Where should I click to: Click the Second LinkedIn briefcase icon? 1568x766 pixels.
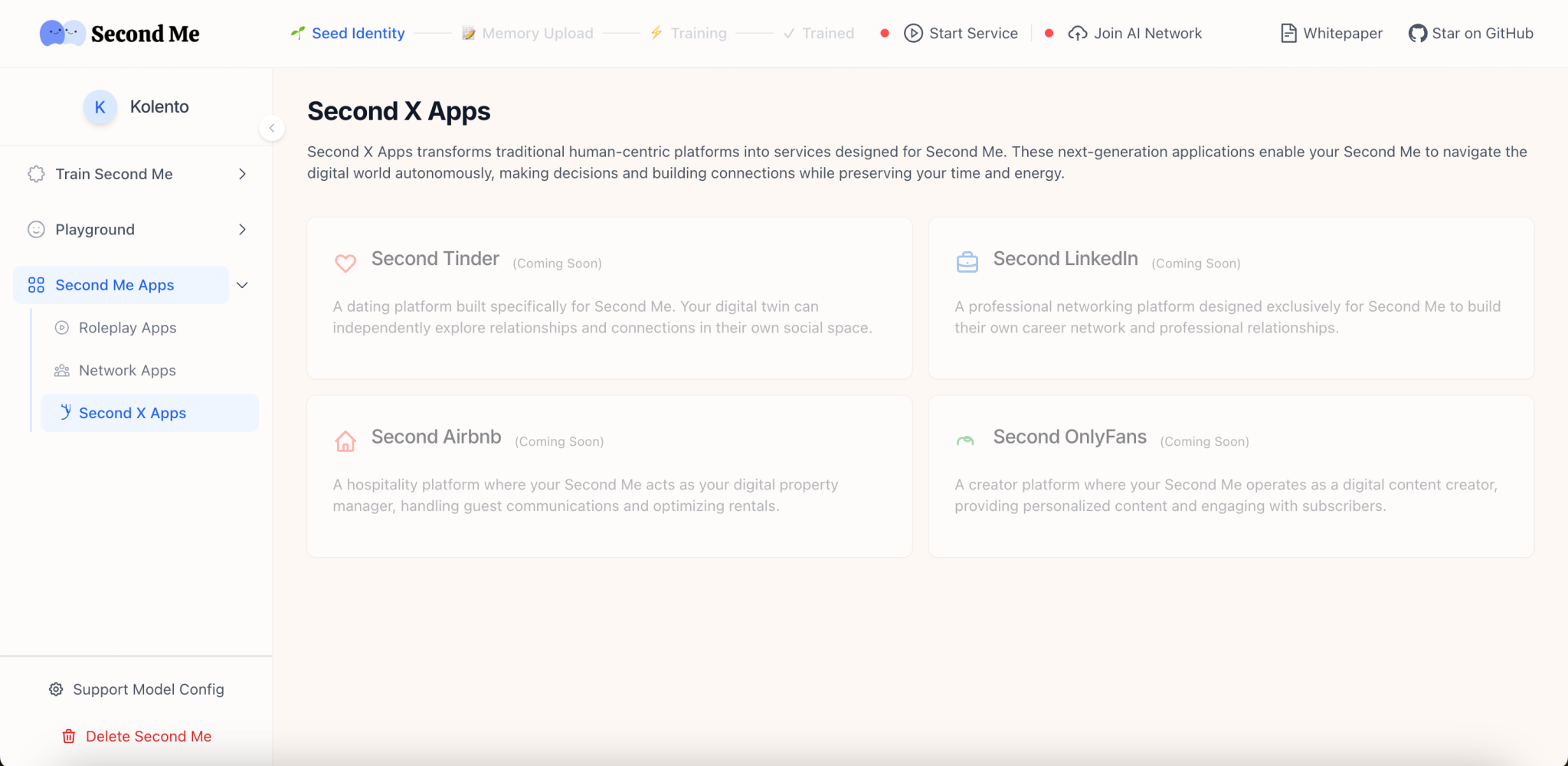point(967,261)
